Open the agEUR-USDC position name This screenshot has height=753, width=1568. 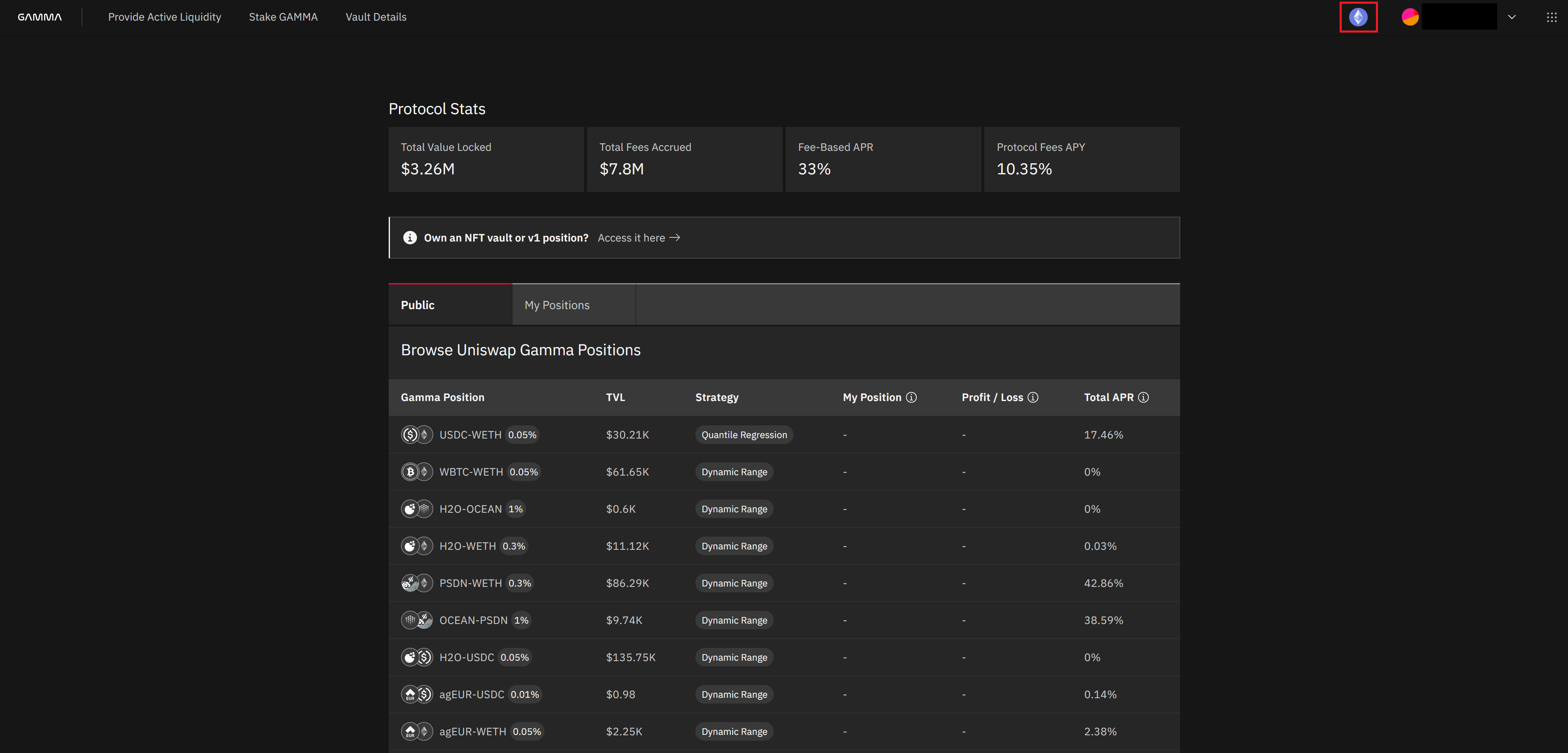[472, 694]
